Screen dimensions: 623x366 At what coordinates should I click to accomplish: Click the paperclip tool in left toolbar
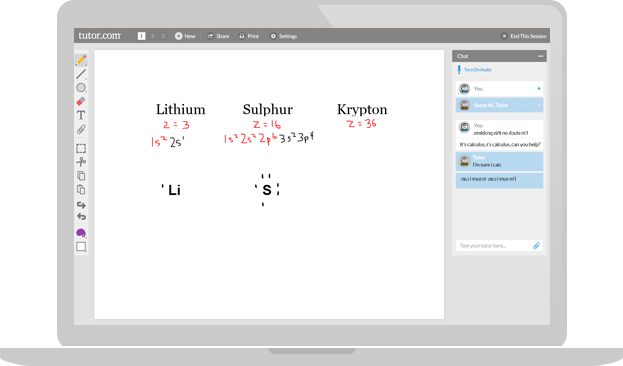[x=81, y=129]
